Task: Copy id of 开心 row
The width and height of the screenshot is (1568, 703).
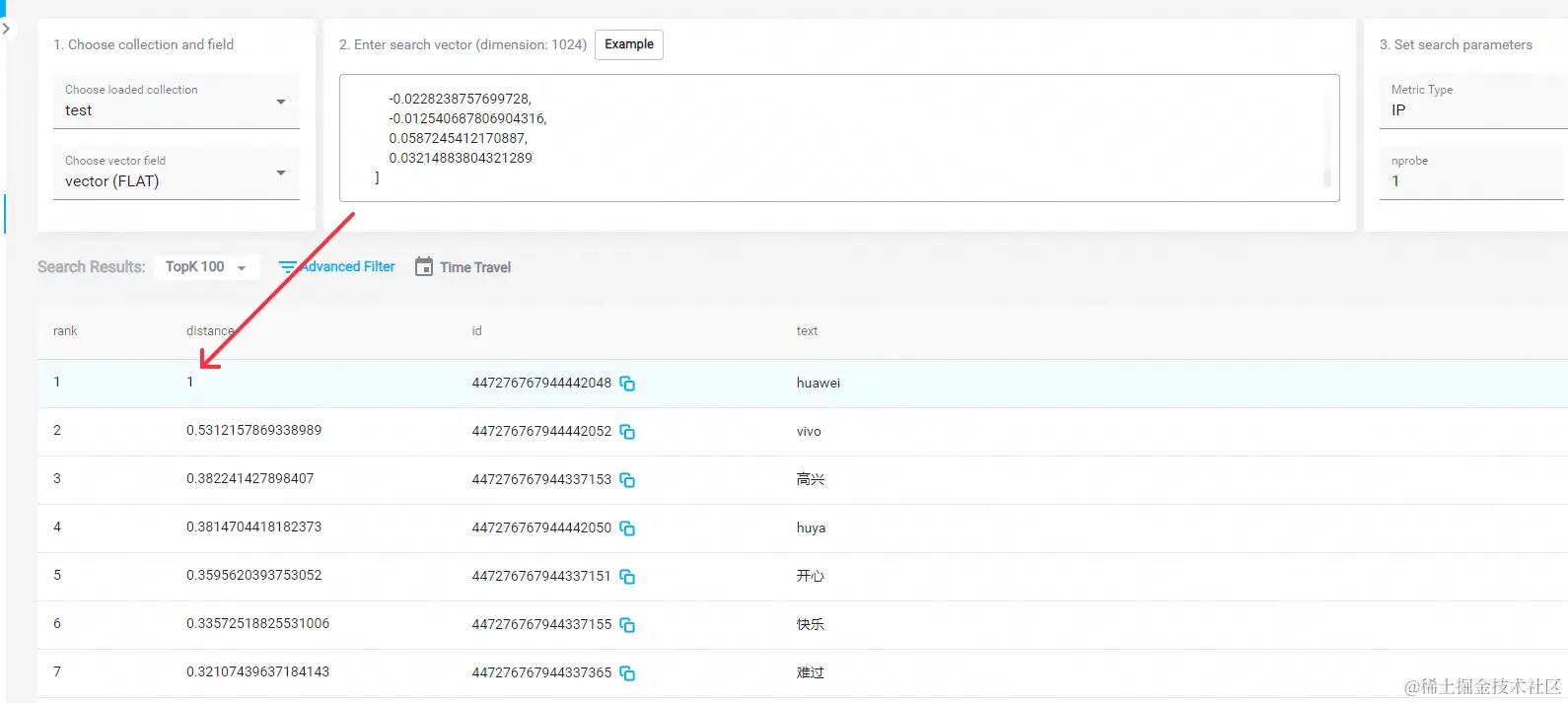Action: (627, 577)
